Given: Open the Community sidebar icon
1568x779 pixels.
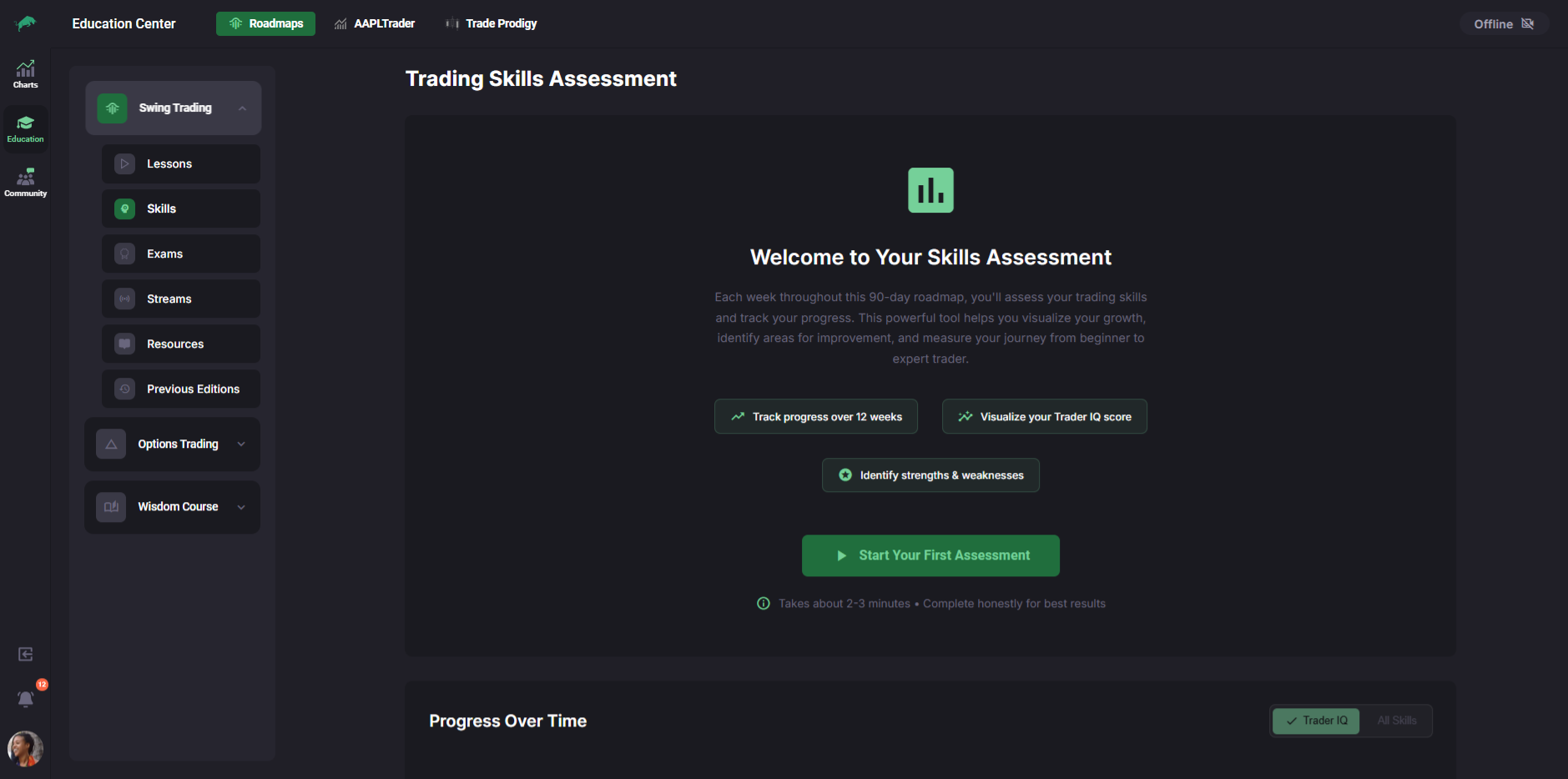Looking at the screenshot, I should click(x=25, y=183).
